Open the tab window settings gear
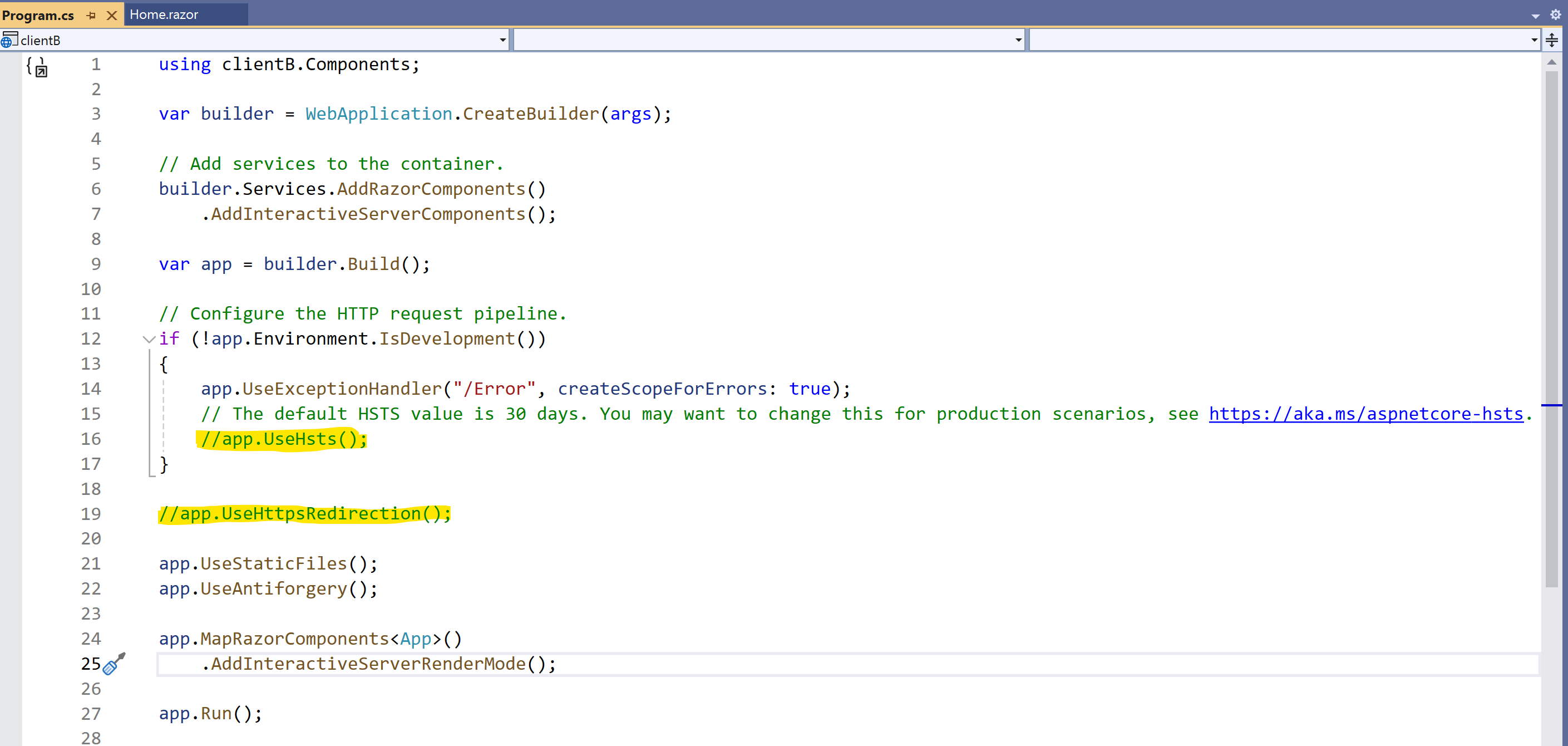Image resolution: width=1568 pixels, height=746 pixels. 1555,14
